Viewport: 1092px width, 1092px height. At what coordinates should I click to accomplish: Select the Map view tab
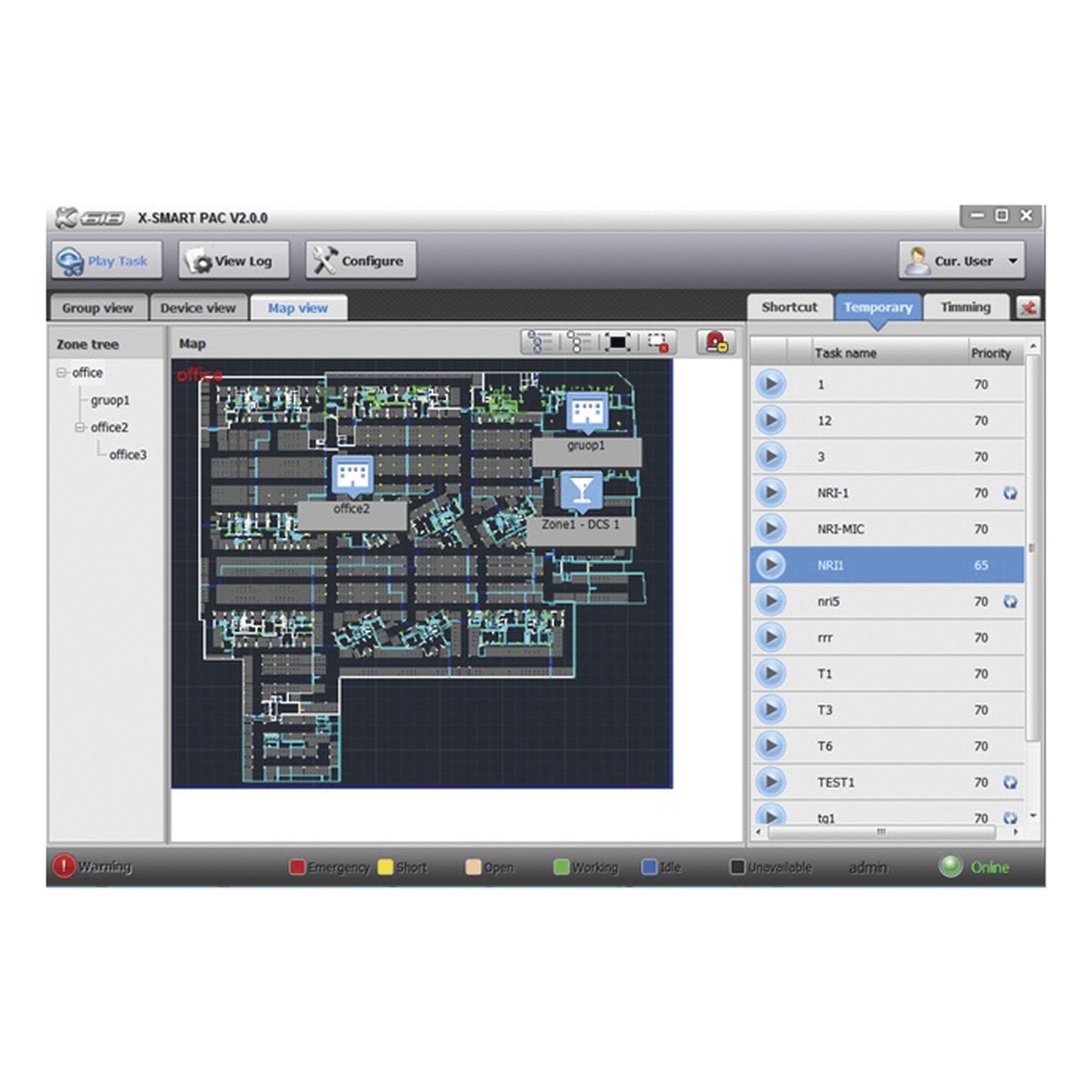298,308
